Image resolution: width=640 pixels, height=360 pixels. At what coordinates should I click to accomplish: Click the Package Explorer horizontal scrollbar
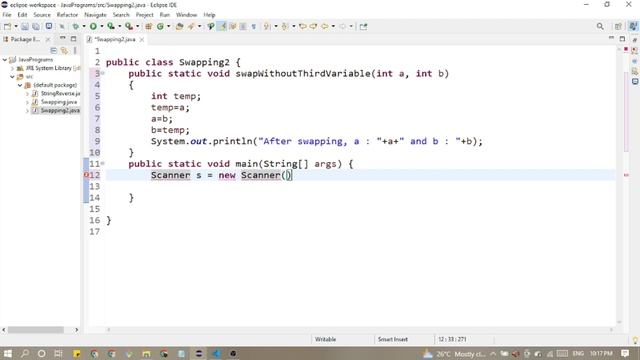click(36, 330)
